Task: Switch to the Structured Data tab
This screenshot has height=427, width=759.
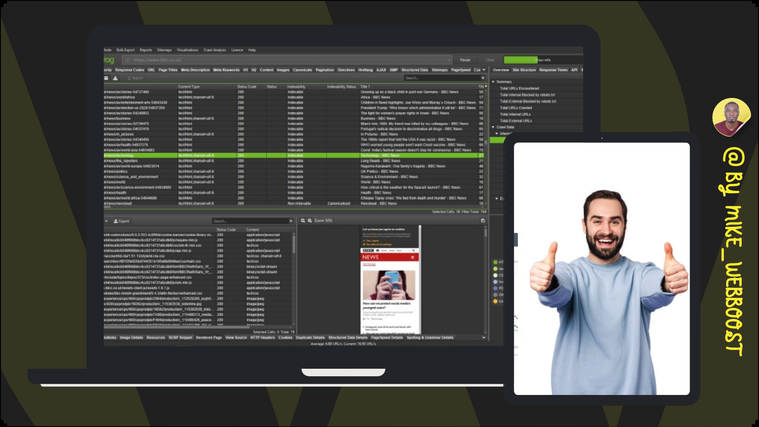Action: coord(415,70)
